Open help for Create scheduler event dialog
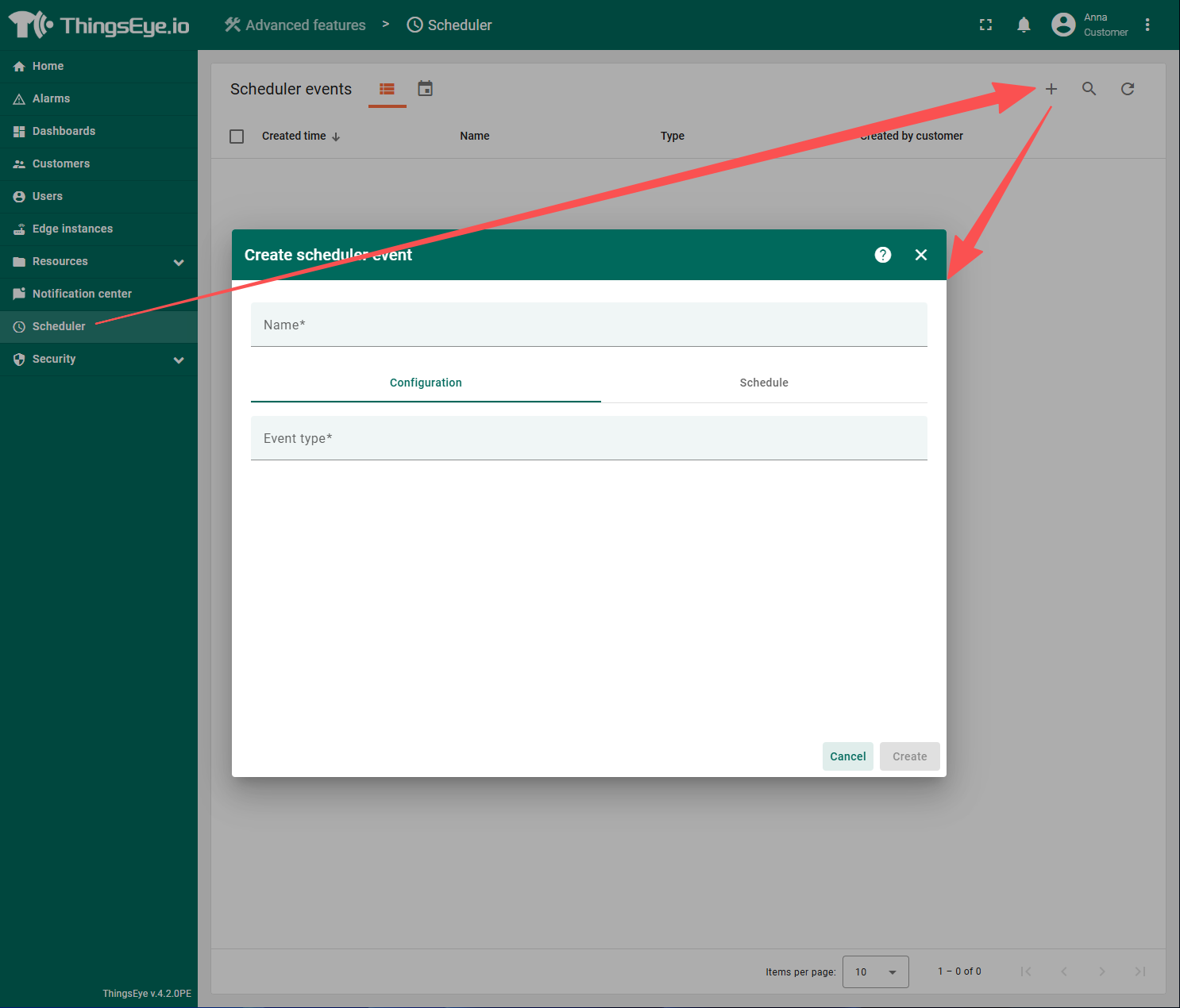The width and height of the screenshot is (1180, 1008). tap(882, 255)
